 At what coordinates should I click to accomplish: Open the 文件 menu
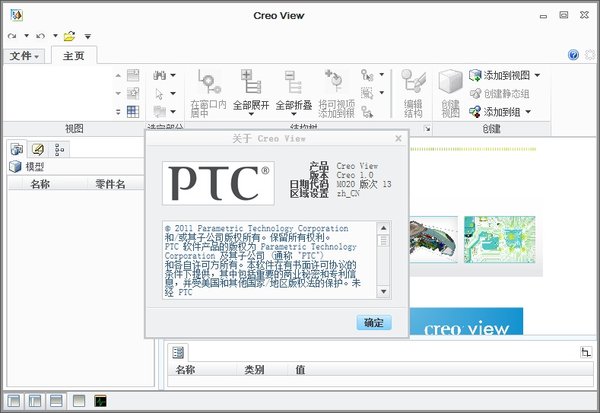point(24,56)
